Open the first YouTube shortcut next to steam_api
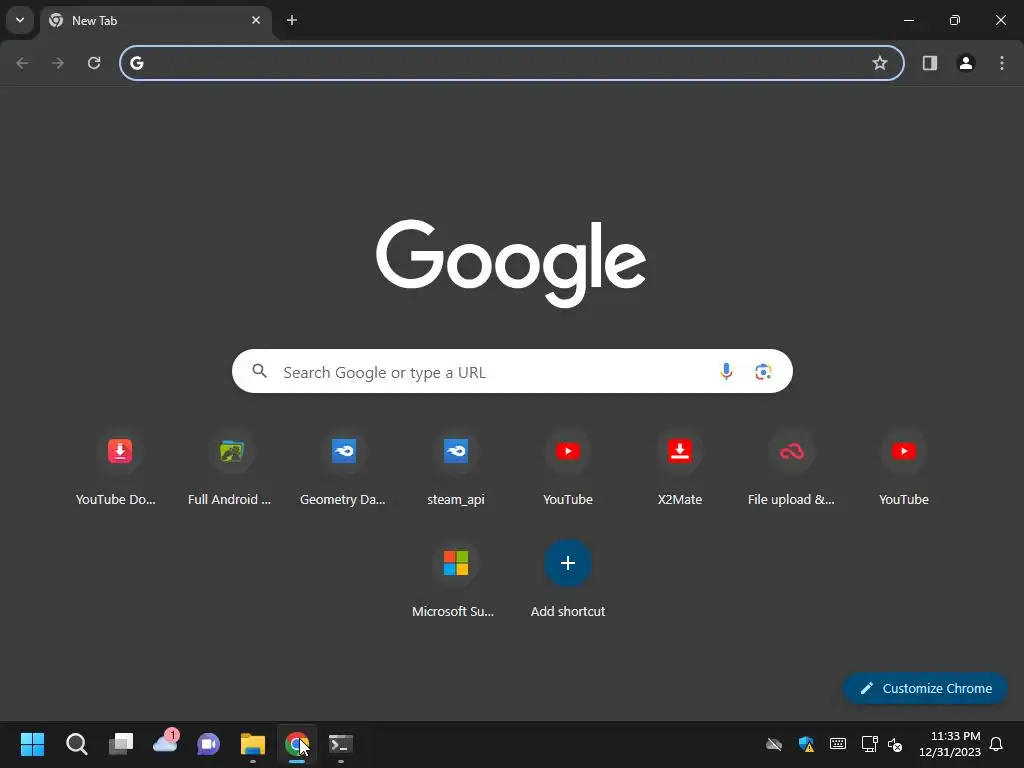This screenshot has width=1024, height=768. coord(568,469)
